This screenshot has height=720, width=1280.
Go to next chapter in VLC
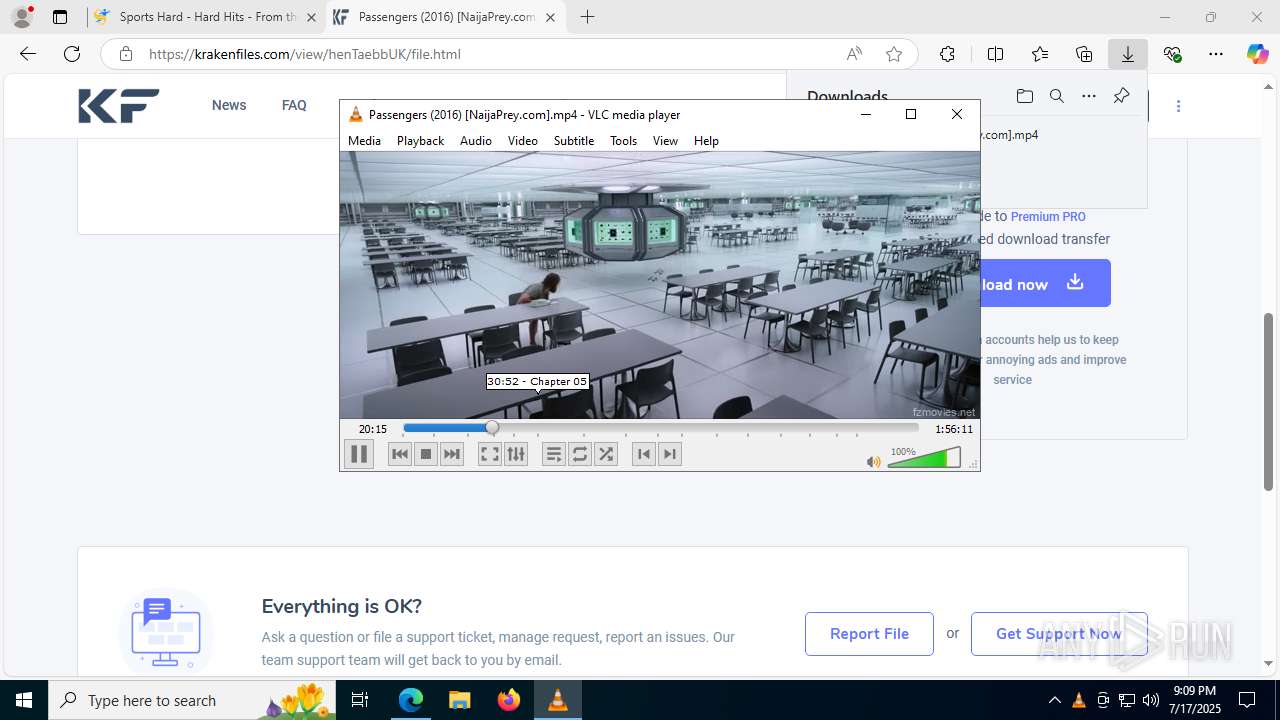670,454
